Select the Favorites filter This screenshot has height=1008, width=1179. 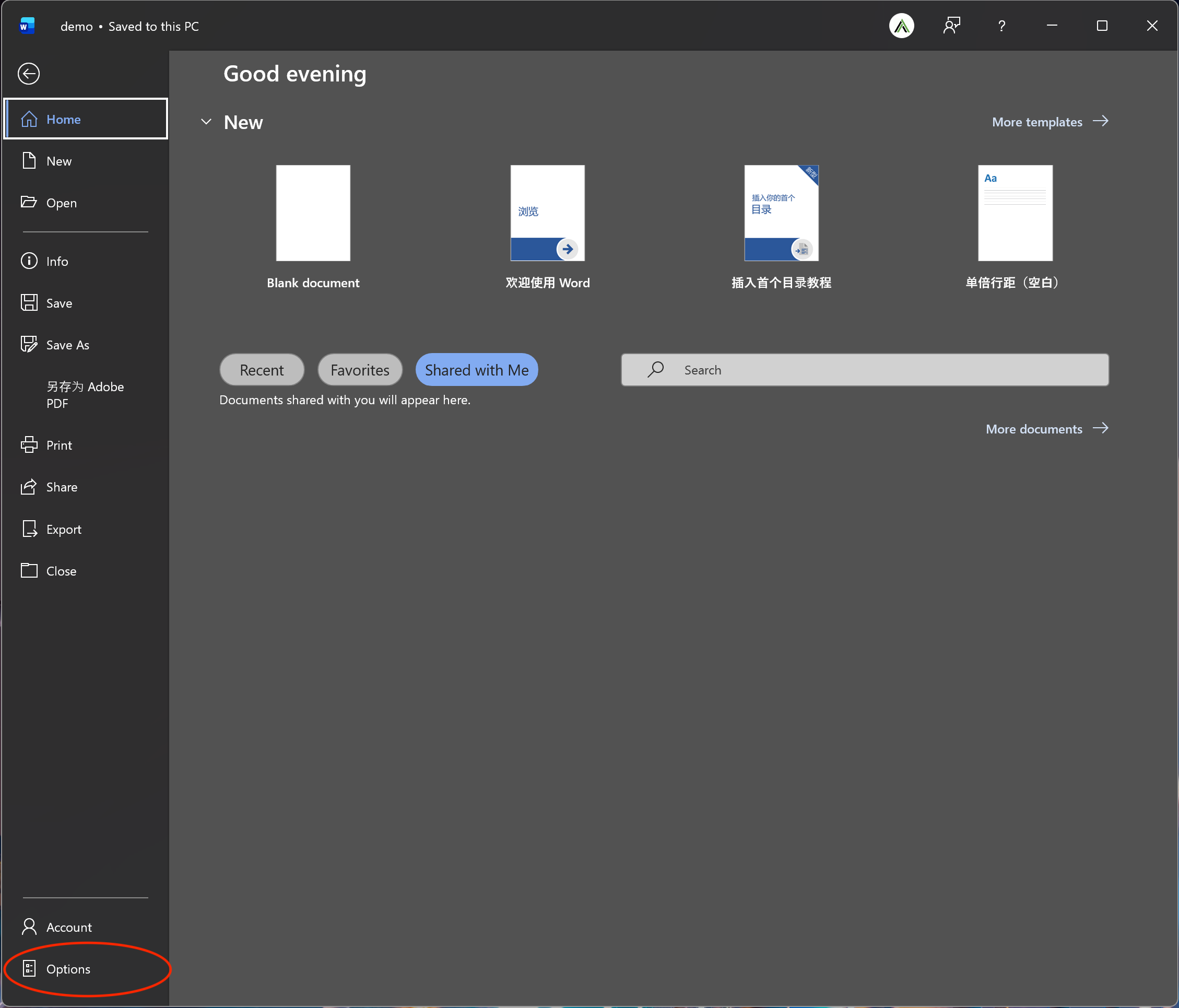point(360,369)
